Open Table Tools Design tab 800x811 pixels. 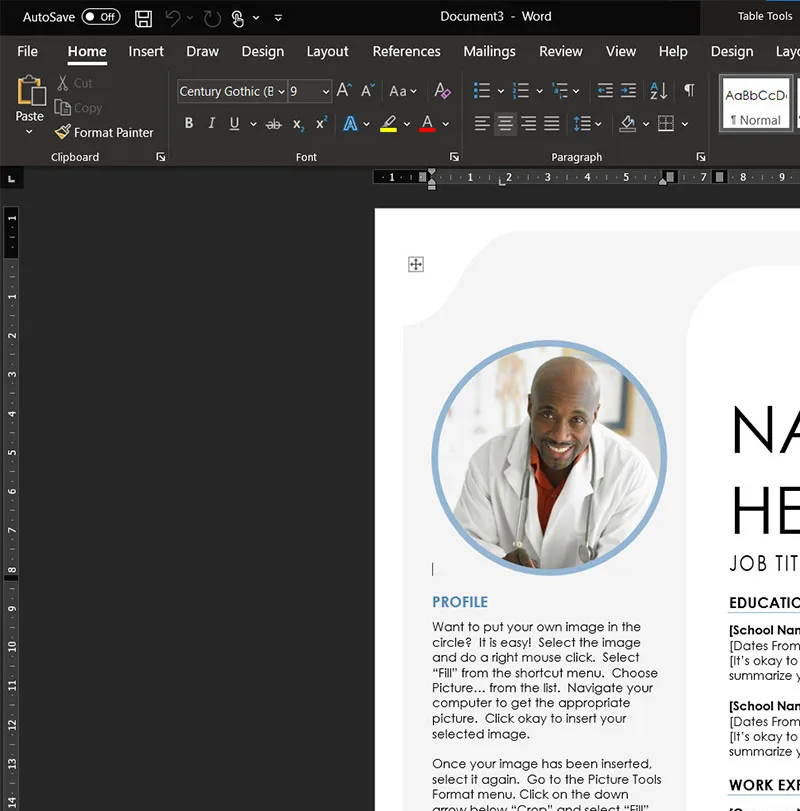coord(732,51)
